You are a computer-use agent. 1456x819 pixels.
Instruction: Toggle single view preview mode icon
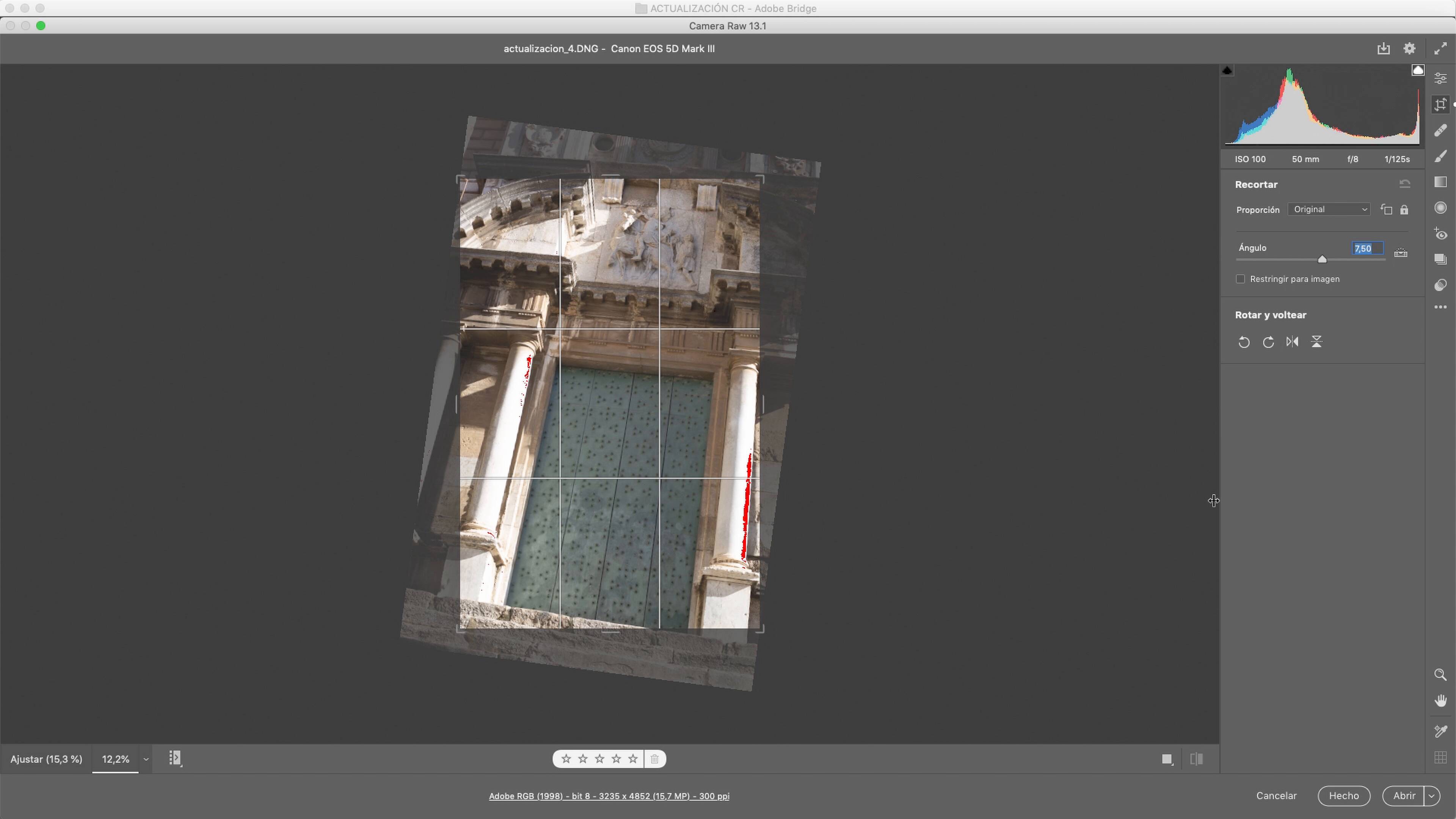click(x=1167, y=759)
